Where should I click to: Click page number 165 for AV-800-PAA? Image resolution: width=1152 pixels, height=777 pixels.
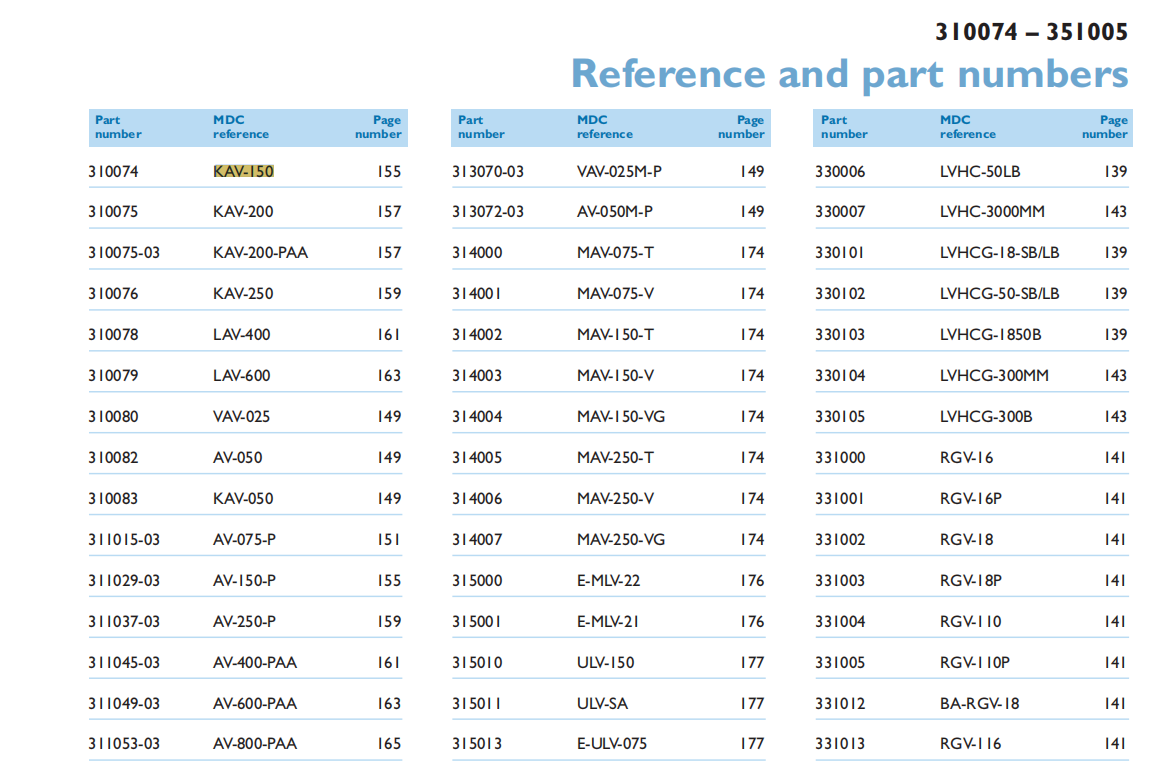389,744
